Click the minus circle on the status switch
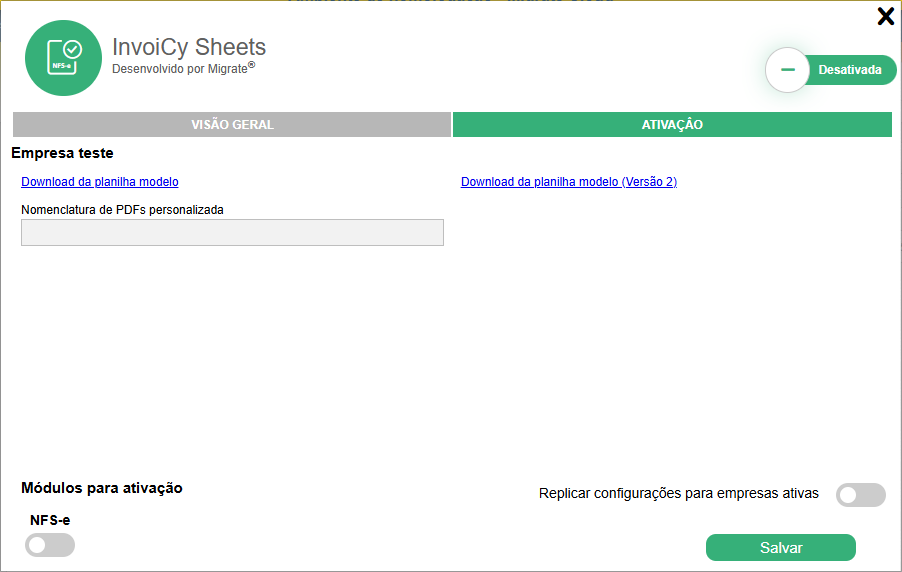Screen dimensions: 902x572 point(787,70)
